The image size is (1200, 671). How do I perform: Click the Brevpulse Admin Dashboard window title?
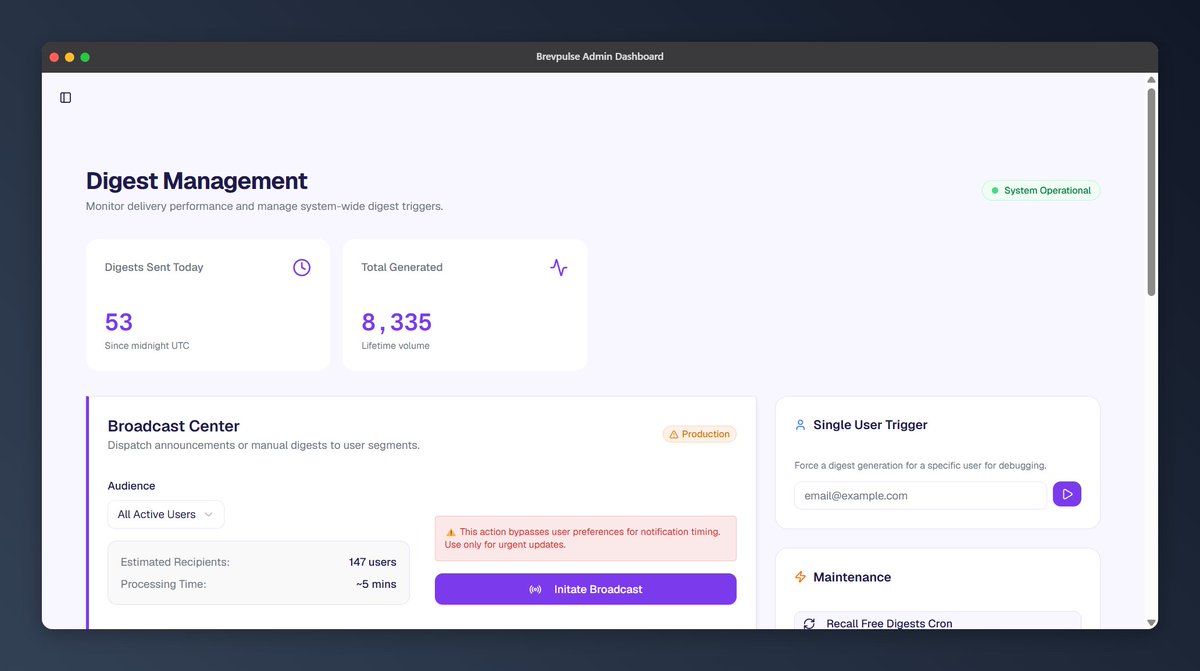coord(600,57)
